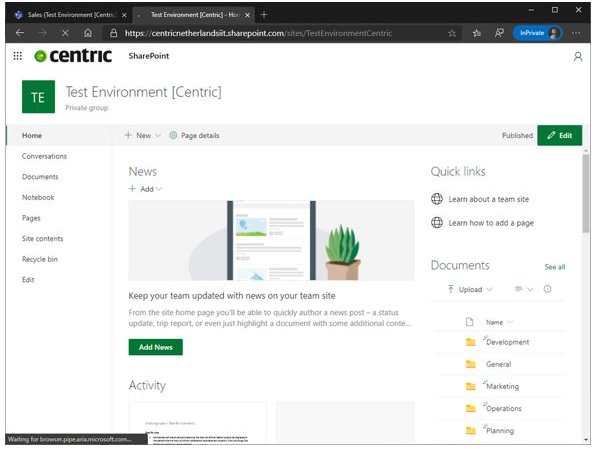
Task: Open the Development folder name
Action: pyautogui.click(x=508, y=342)
